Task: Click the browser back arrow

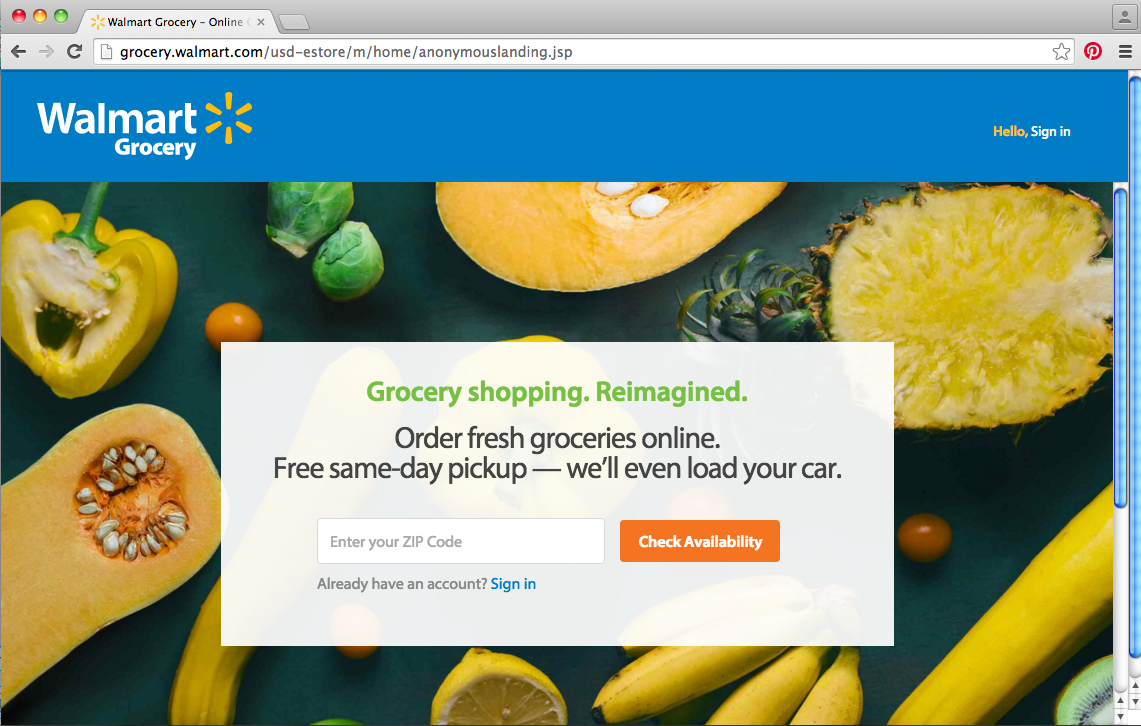Action: click(x=19, y=52)
